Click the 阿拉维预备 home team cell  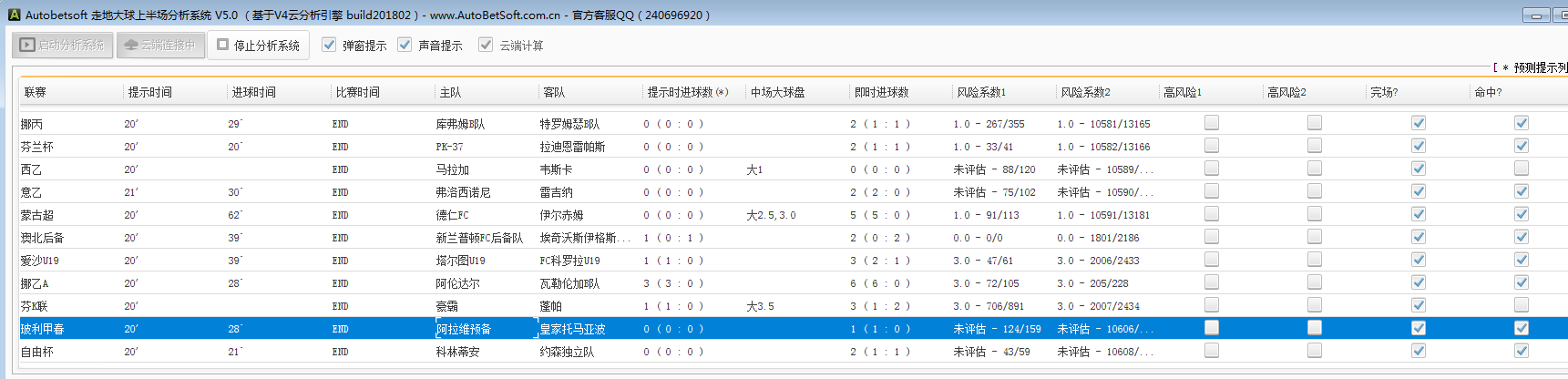pyautogui.click(x=464, y=329)
